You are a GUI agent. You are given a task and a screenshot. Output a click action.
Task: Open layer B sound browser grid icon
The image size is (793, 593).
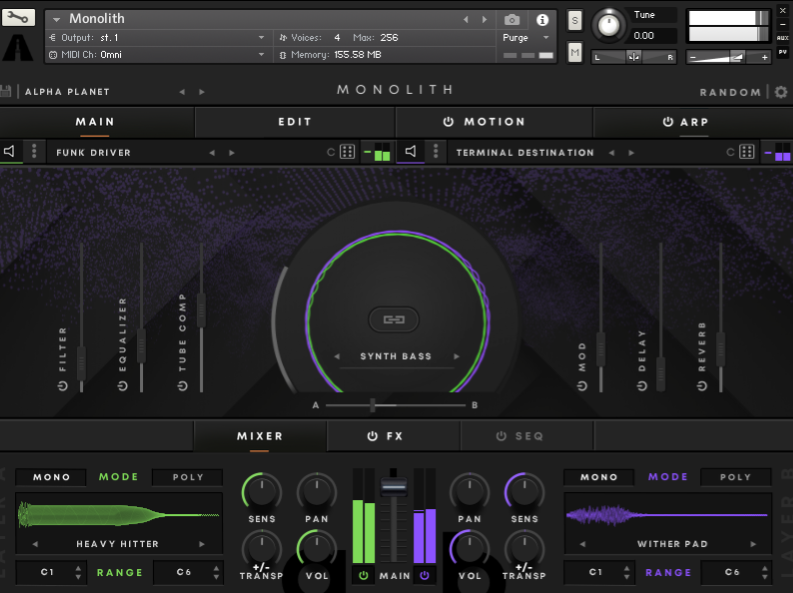point(747,152)
